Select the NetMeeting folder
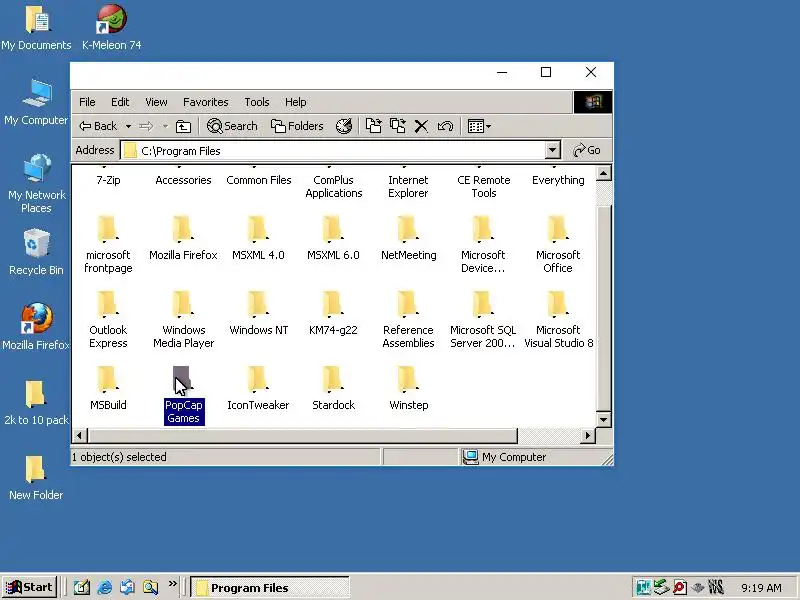The width and height of the screenshot is (800, 600). [408, 239]
